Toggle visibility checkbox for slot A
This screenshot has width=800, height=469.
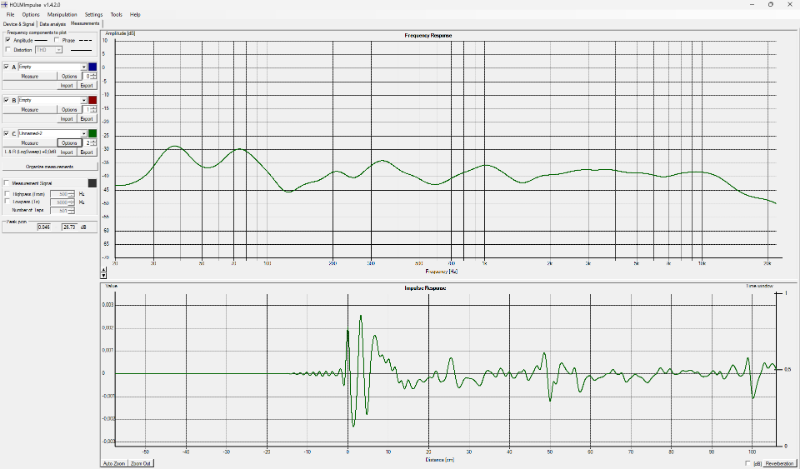[x=6, y=66]
